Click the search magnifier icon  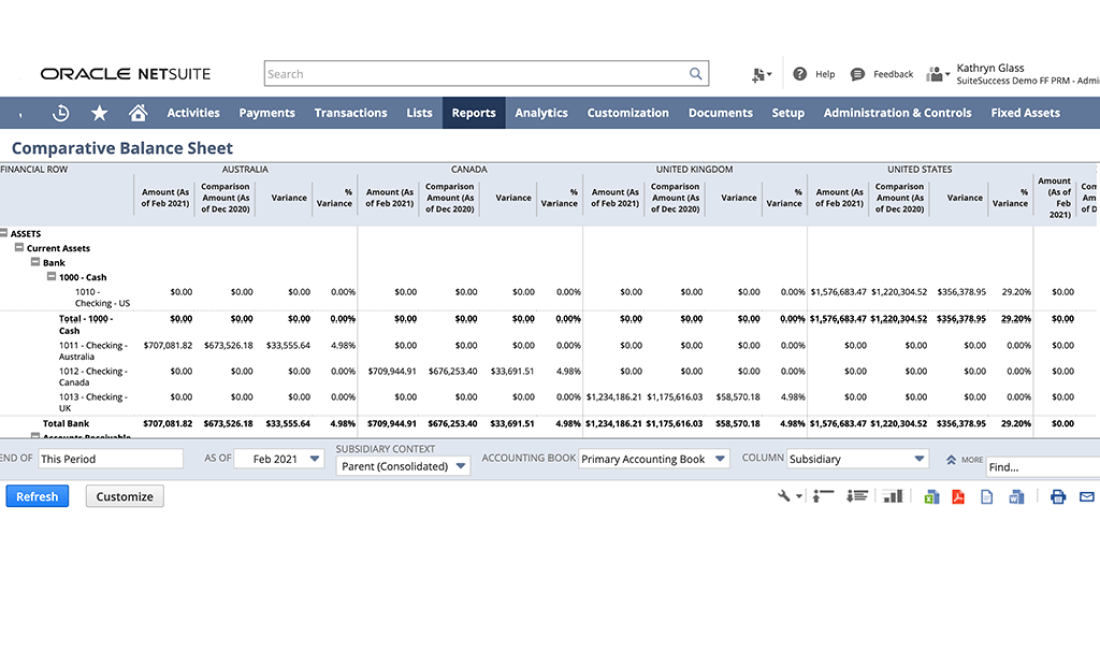click(x=695, y=74)
